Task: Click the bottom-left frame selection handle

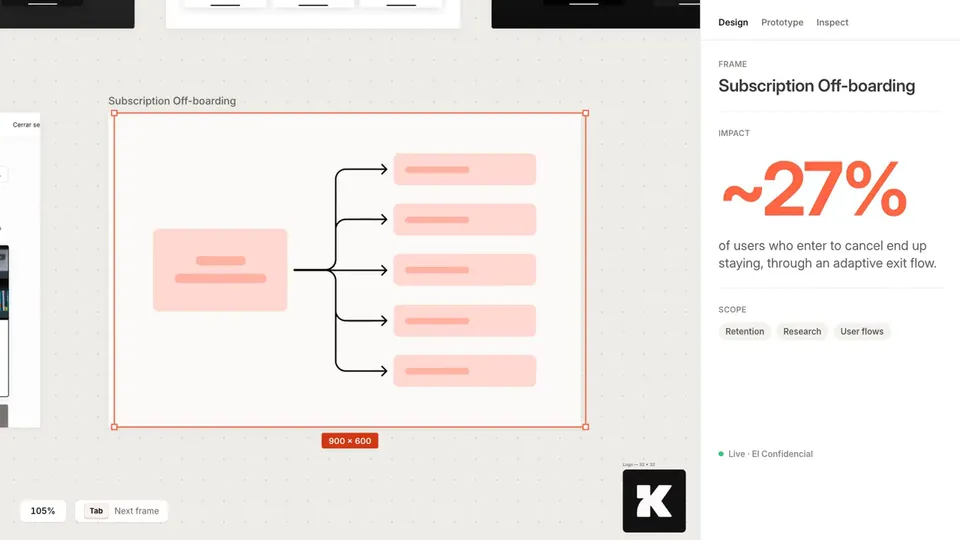Action: [114, 427]
